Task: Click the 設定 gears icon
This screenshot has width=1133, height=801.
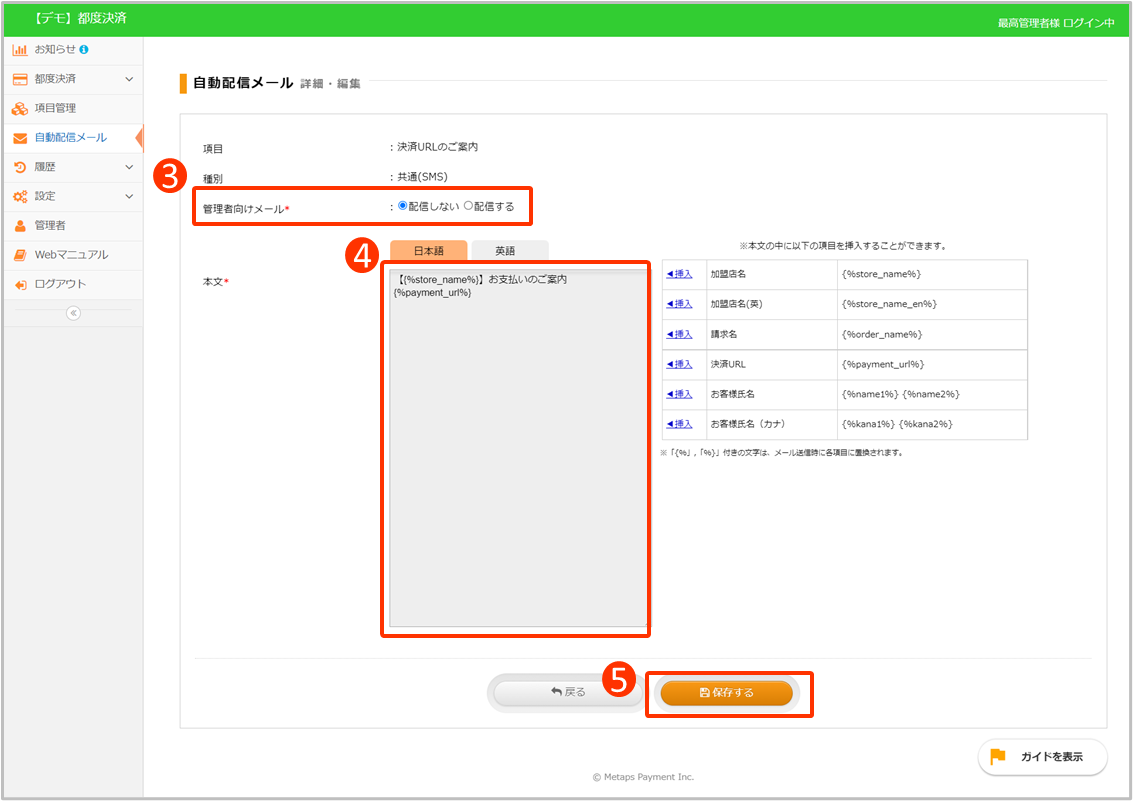Action: (20, 197)
